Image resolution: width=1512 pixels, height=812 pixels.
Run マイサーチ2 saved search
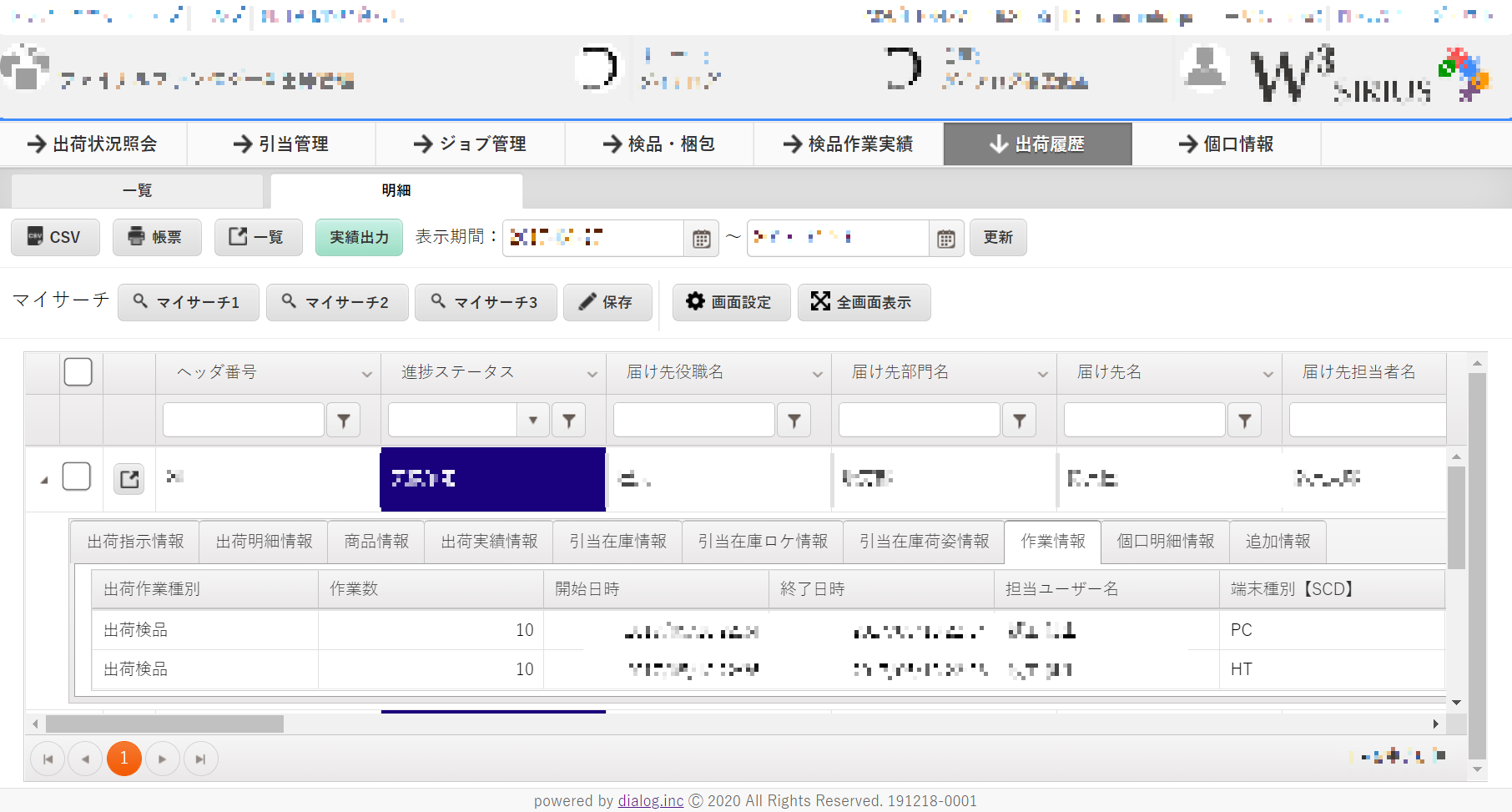pyautogui.click(x=337, y=302)
